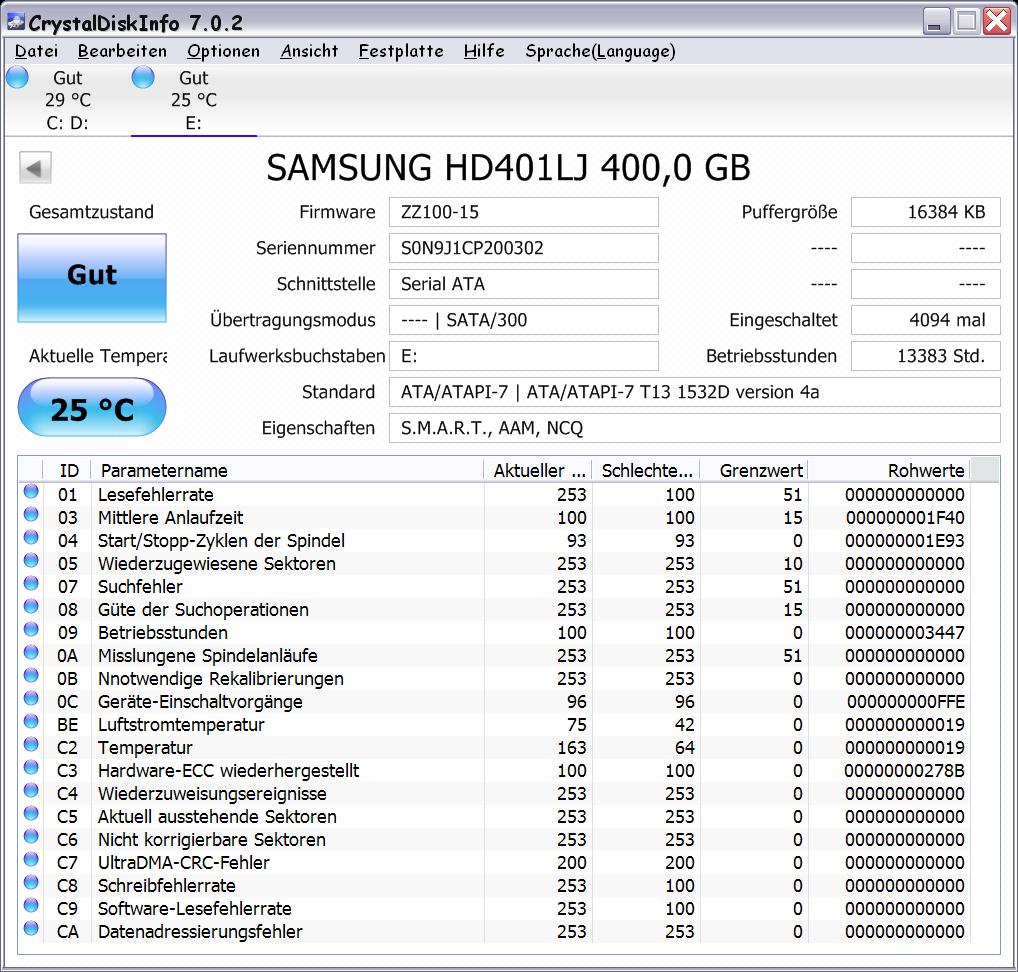Click the 25 °C temperature button
Image resolution: width=1018 pixels, height=972 pixels.
tap(92, 407)
